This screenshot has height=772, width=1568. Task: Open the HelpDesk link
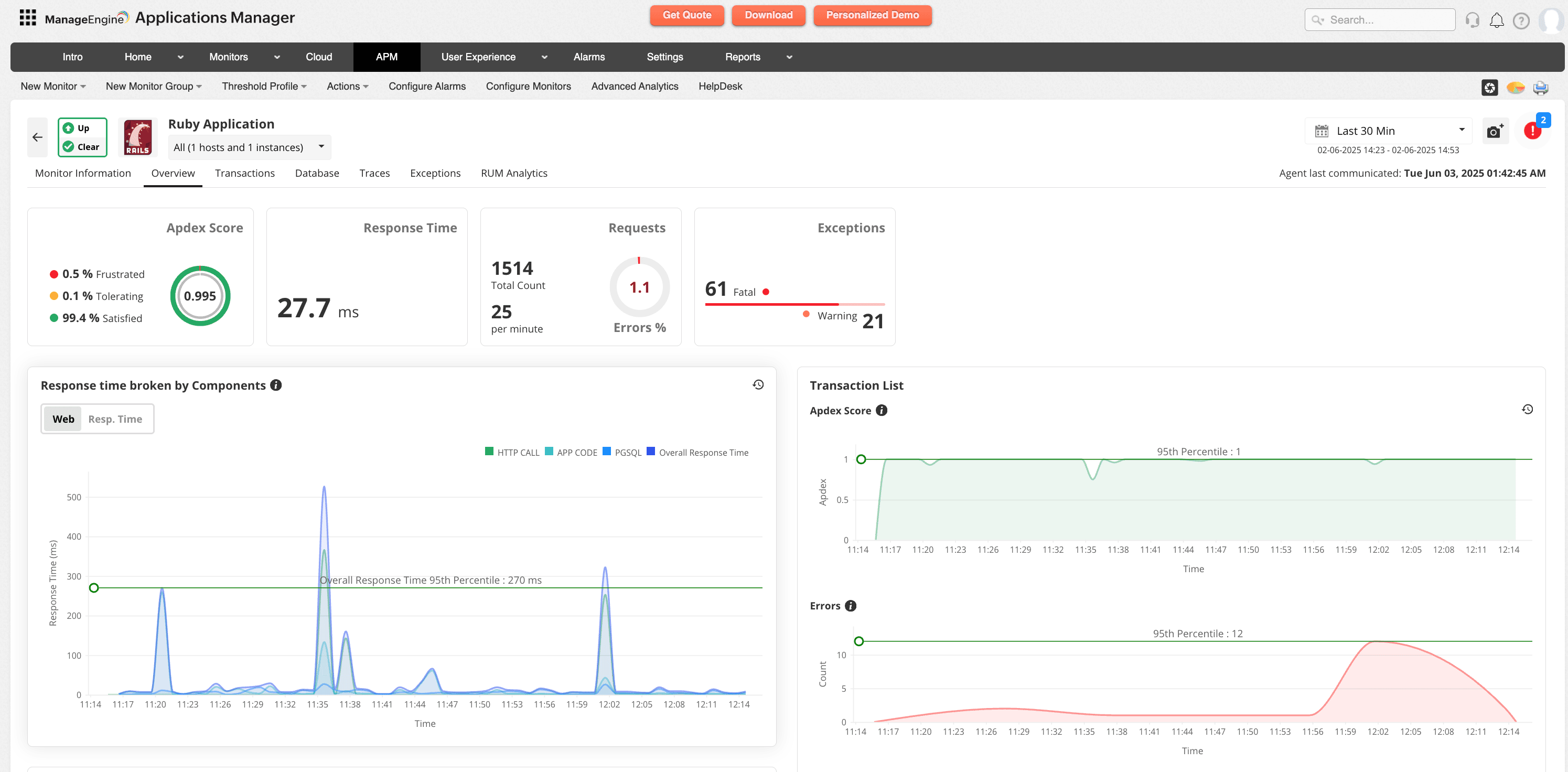720,87
